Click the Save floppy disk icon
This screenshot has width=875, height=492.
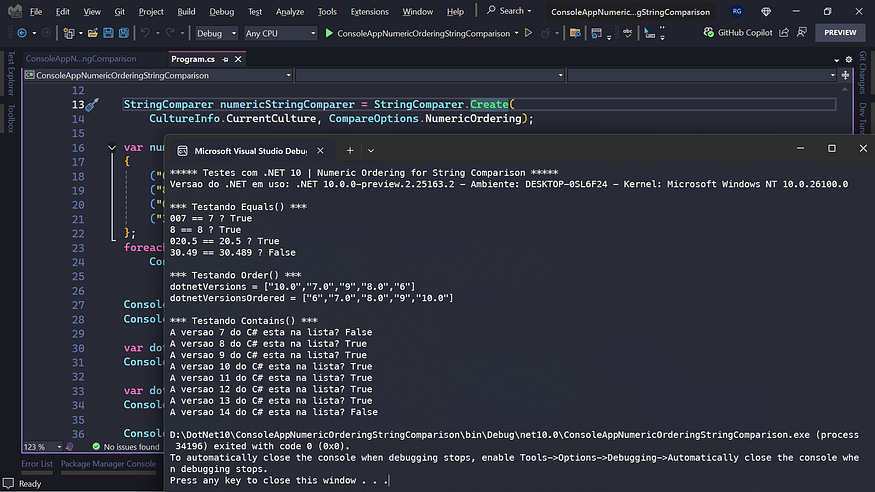pyautogui.click(x=108, y=33)
